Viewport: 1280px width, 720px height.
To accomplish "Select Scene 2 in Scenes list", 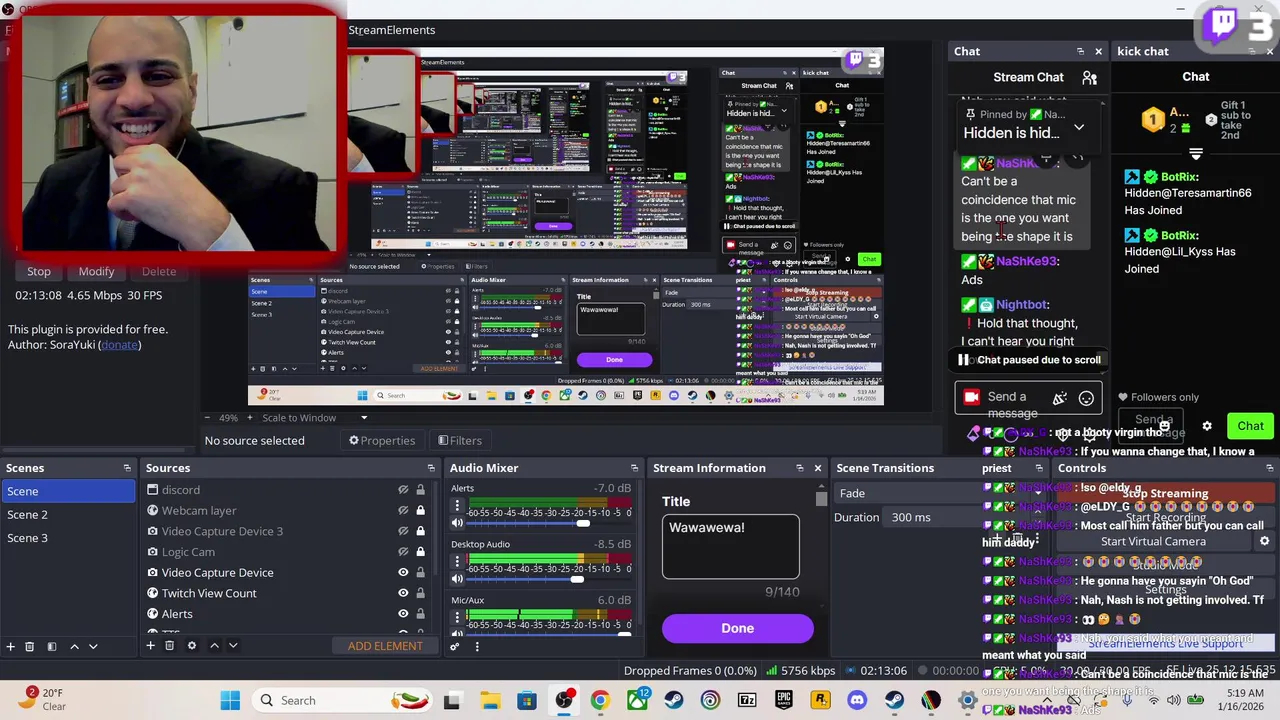I will [68, 514].
